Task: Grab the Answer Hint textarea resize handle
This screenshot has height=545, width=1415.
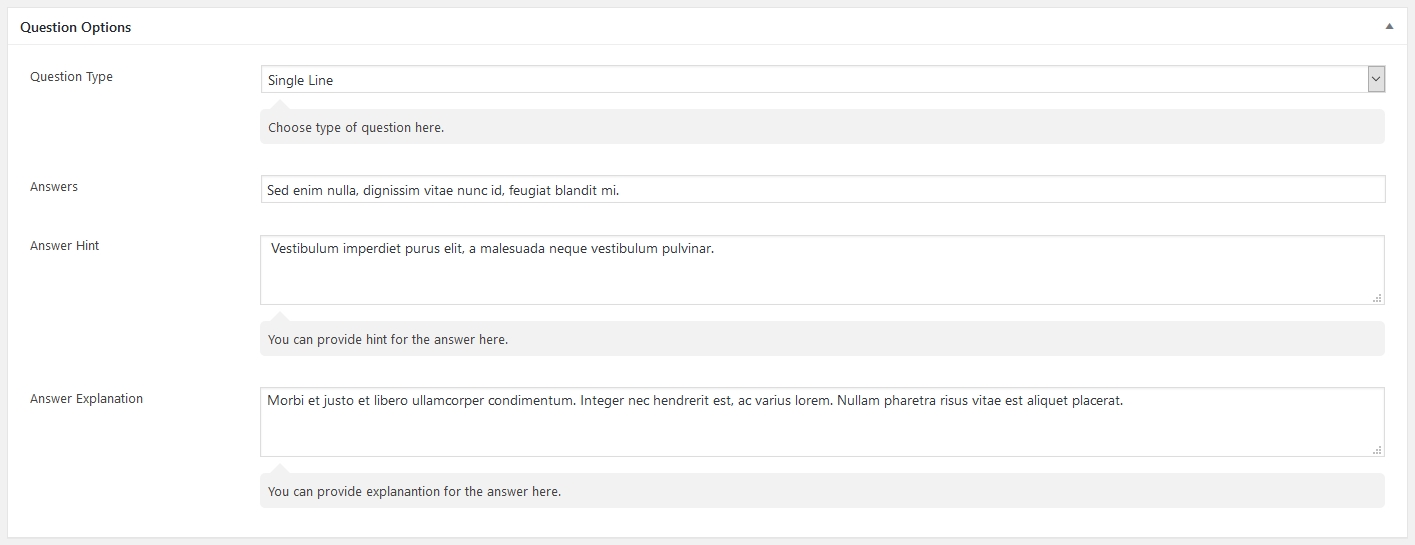Action: click(1377, 297)
